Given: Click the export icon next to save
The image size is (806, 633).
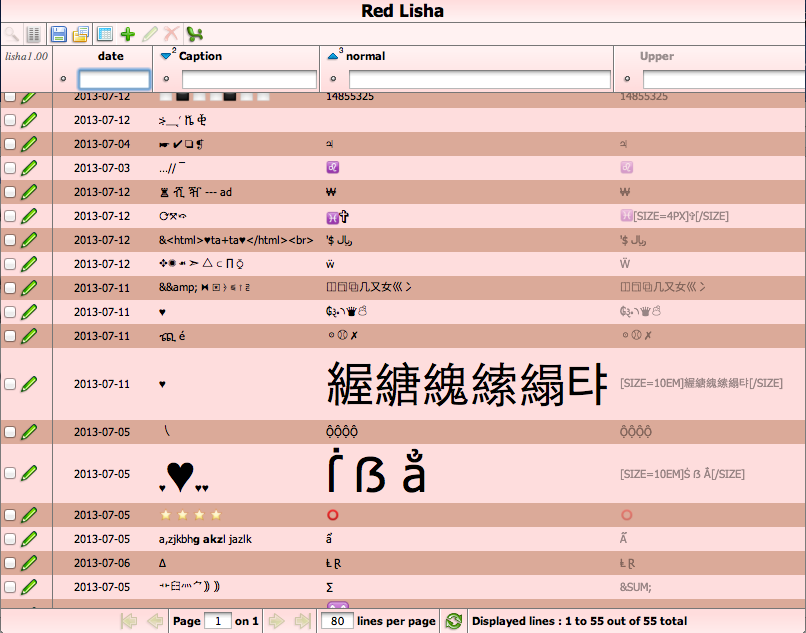Looking at the screenshot, I should 80,33.
